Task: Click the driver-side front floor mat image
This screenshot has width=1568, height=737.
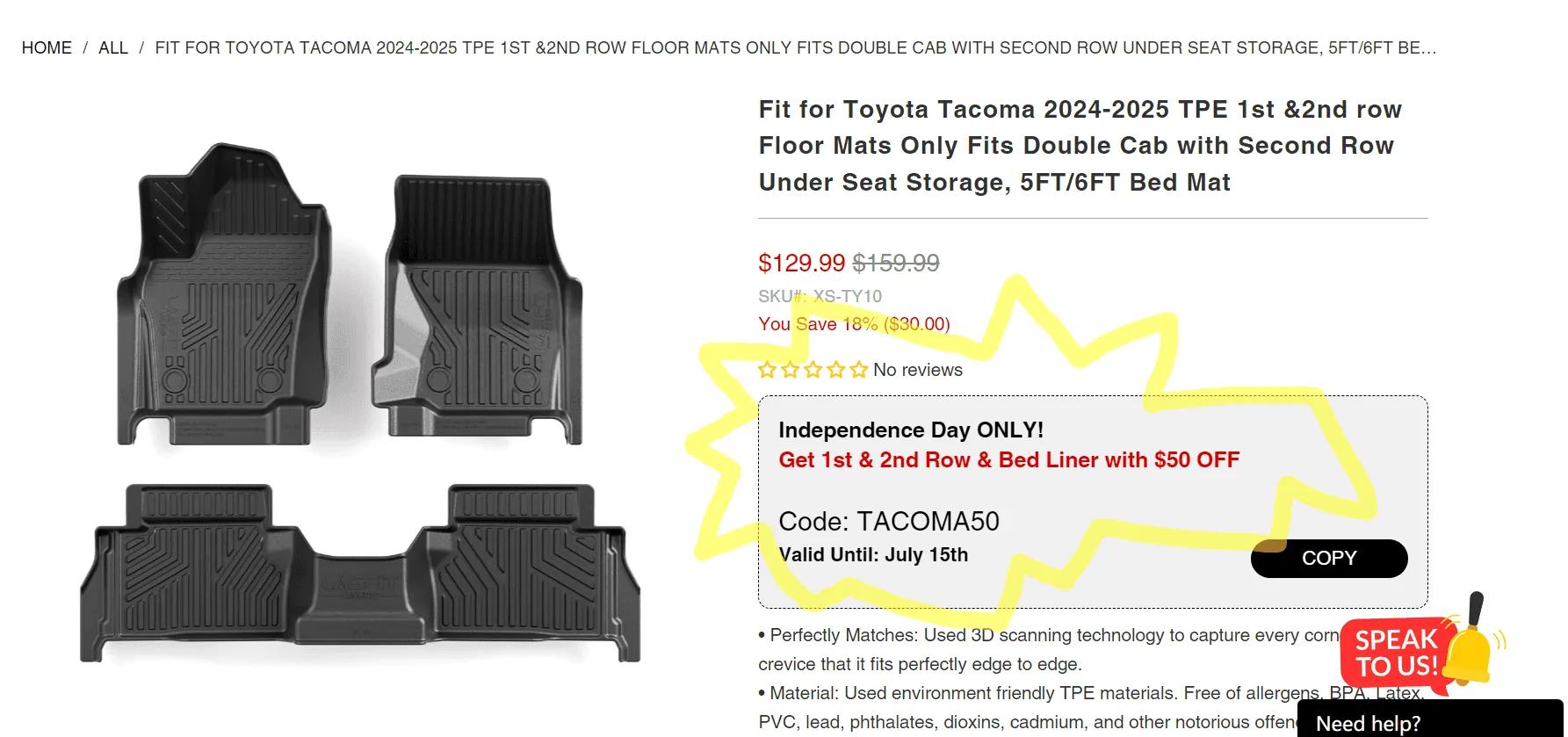Action: [224, 299]
